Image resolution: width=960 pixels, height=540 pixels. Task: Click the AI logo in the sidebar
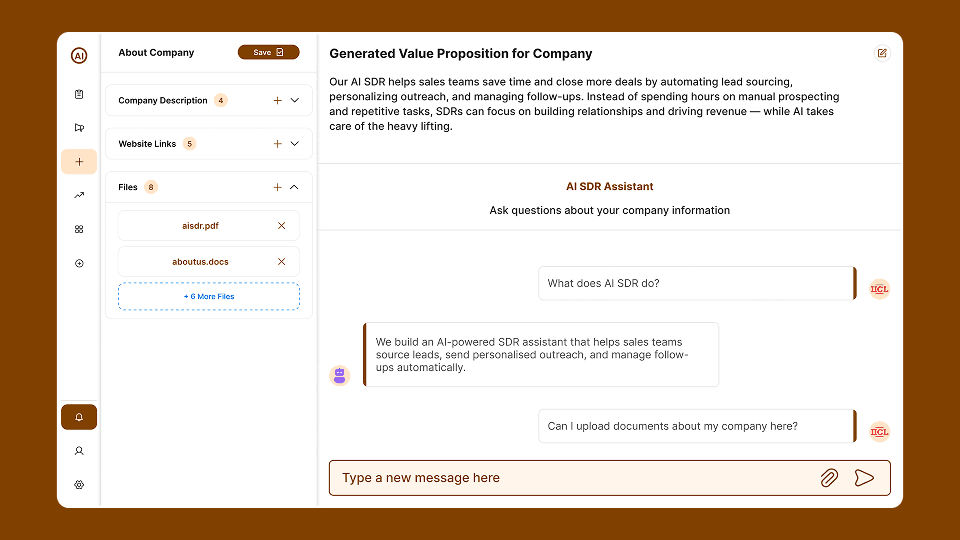point(79,56)
